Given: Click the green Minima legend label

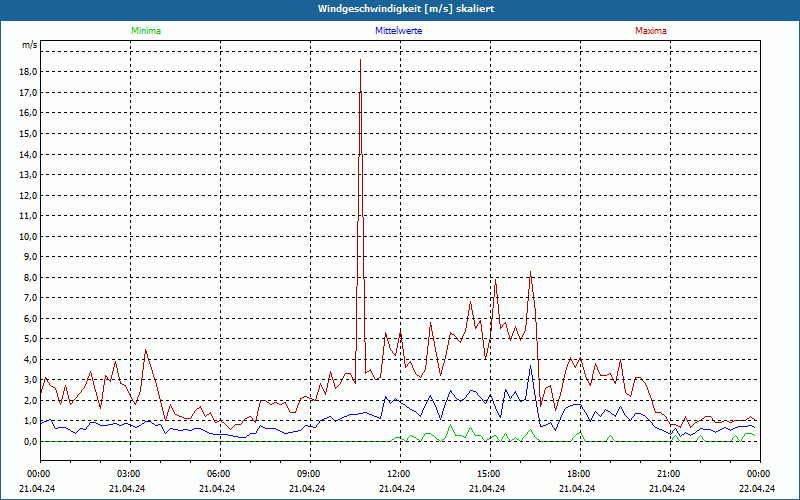Looking at the screenshot, I should point(146,31).
